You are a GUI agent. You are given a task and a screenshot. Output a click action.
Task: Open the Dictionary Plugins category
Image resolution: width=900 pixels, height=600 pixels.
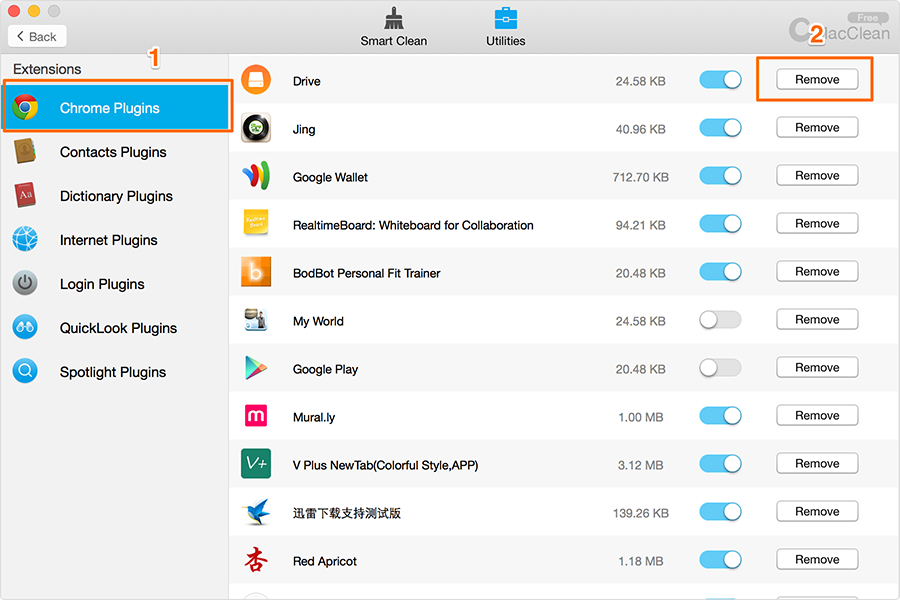point(116,196)
